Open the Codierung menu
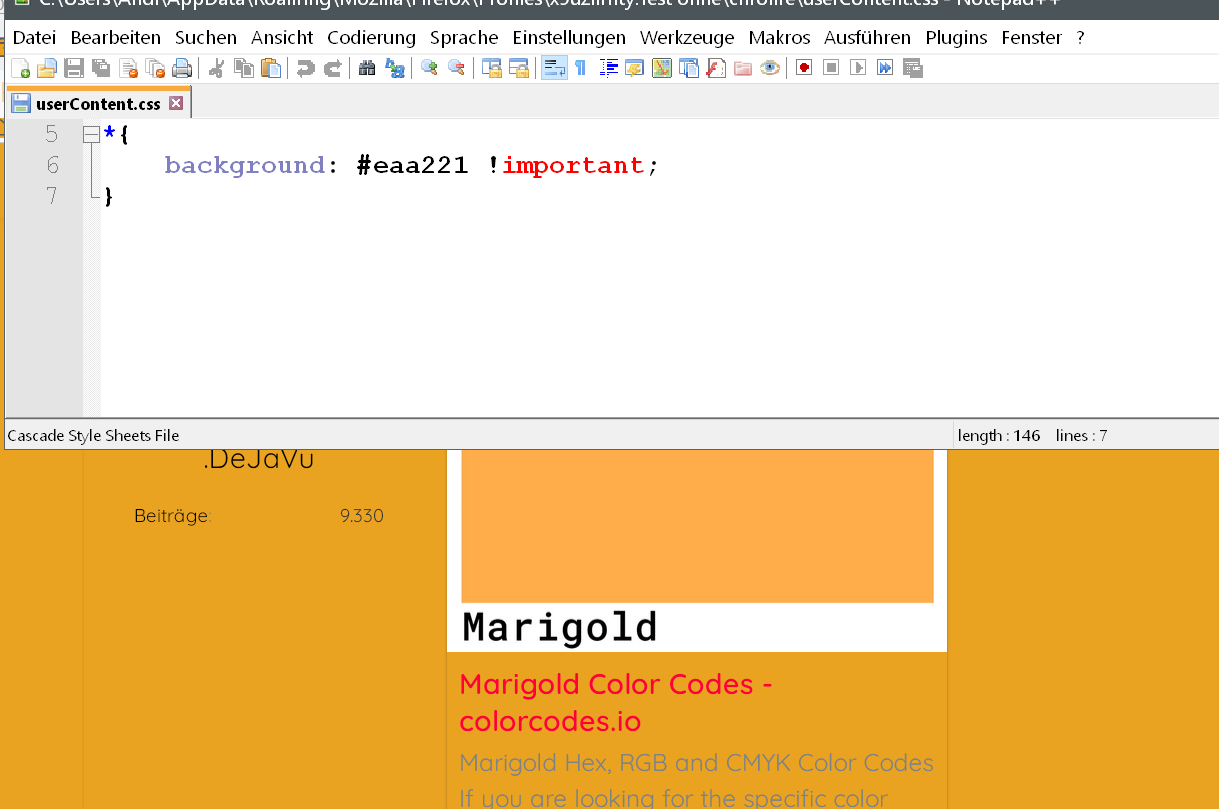 point(371,38)
